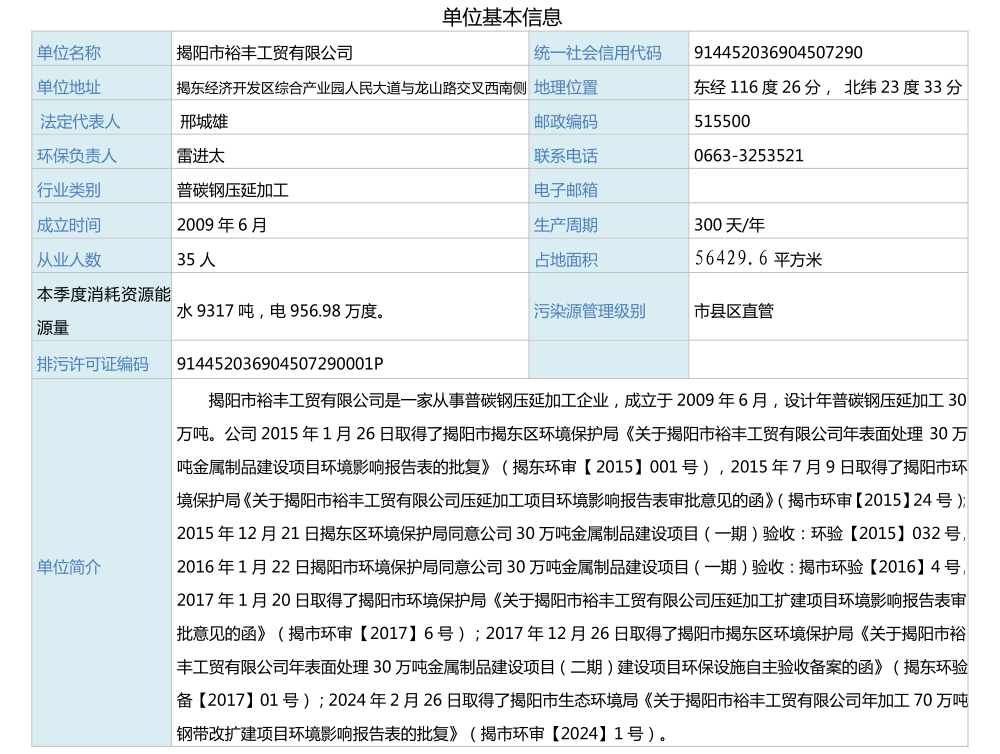This screenshot has height=754, width=1000.
Task: Click consumption value 水 9317 吨
Action: click(215, 311)
